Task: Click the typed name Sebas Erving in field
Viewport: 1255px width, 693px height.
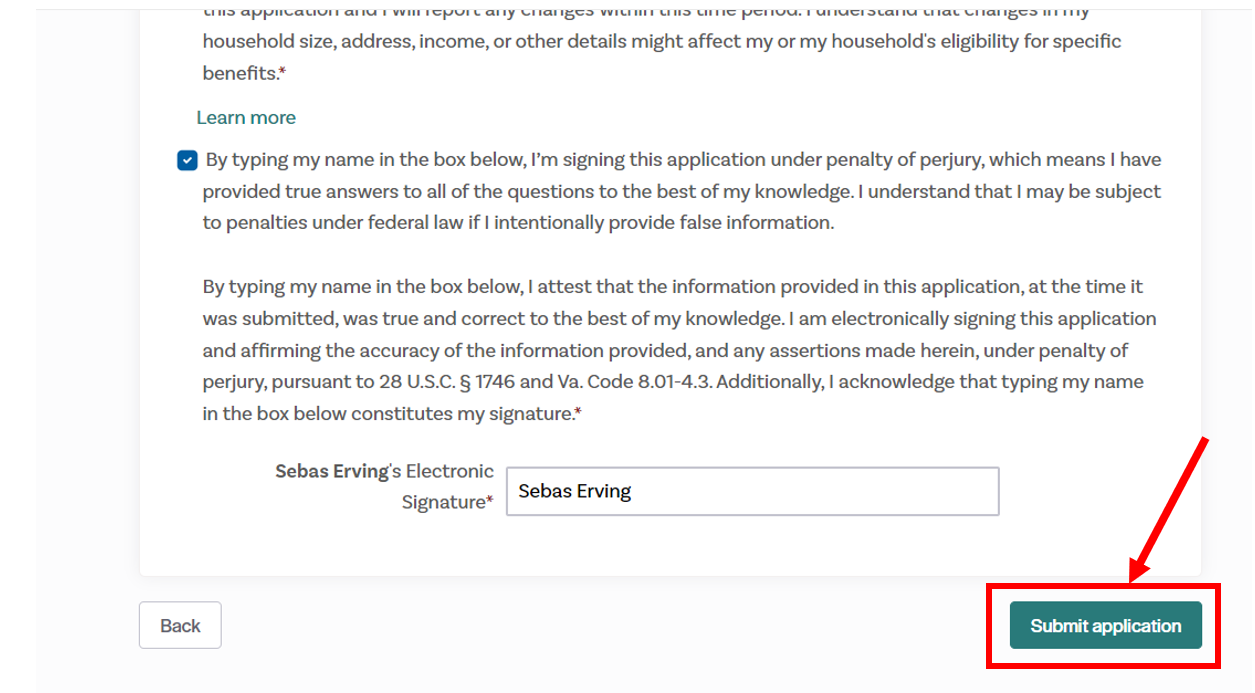Action: tap(575, 492)
